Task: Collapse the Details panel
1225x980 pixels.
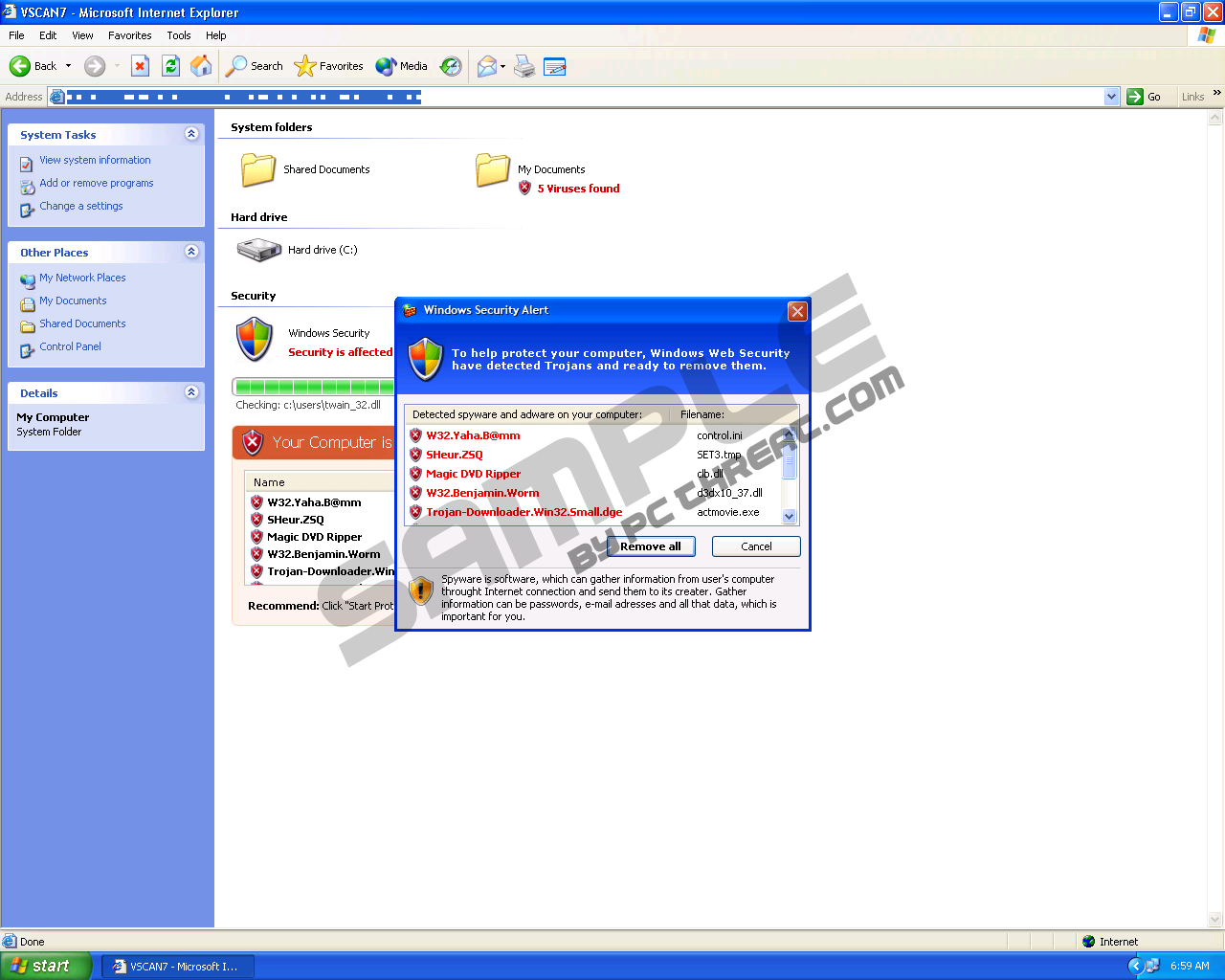Action: (191, 392)
